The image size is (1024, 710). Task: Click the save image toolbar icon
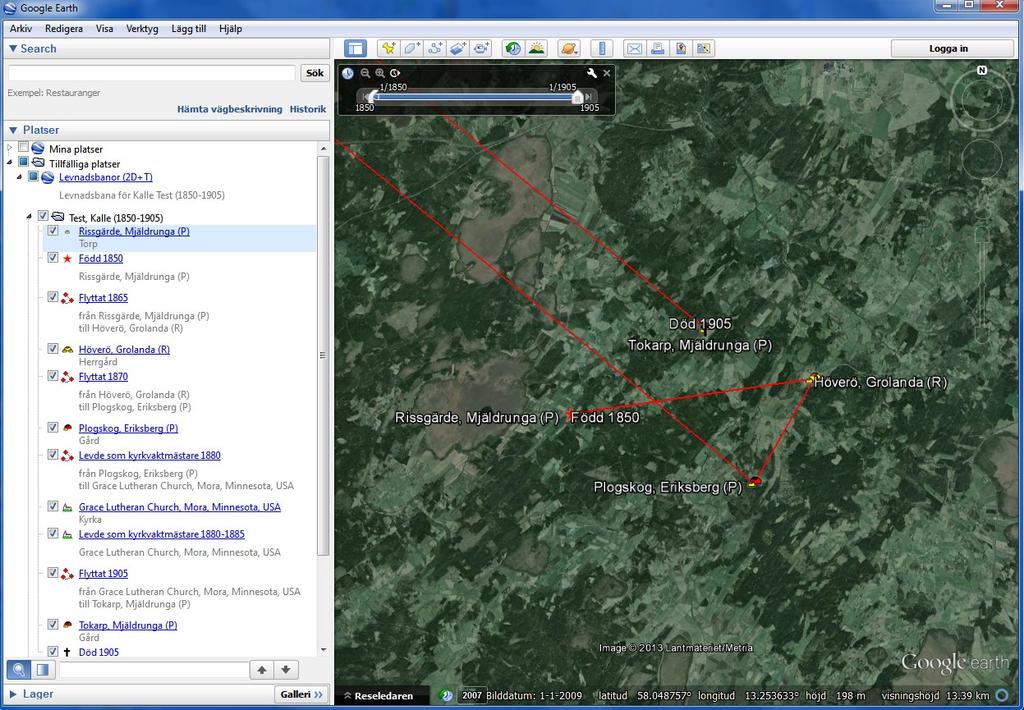[680, 48]
